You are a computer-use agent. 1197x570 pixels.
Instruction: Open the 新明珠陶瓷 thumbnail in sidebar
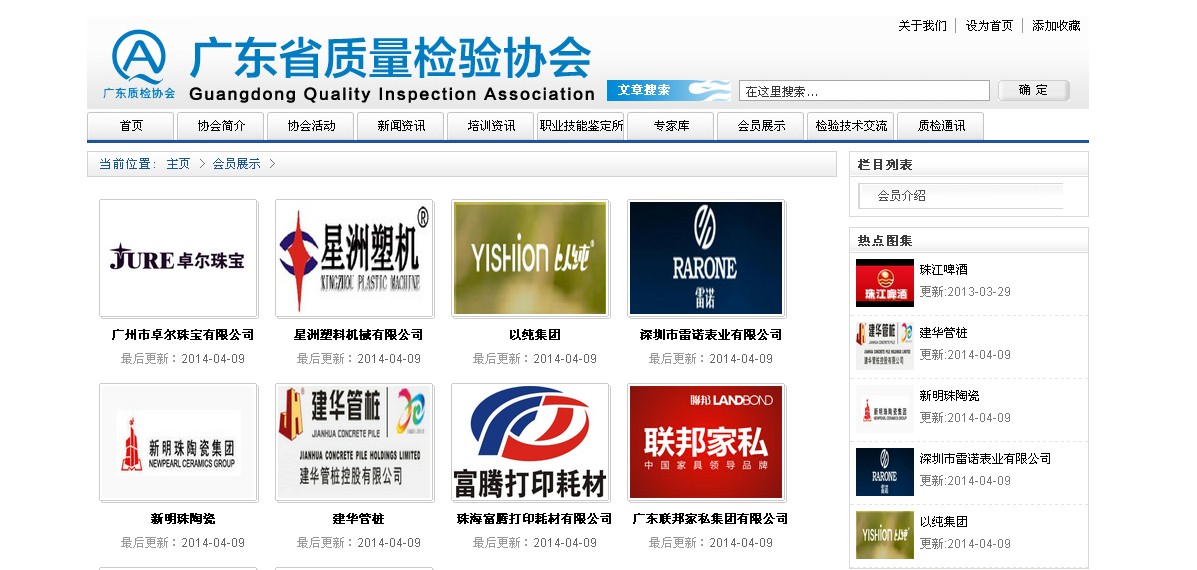[885, 408]
